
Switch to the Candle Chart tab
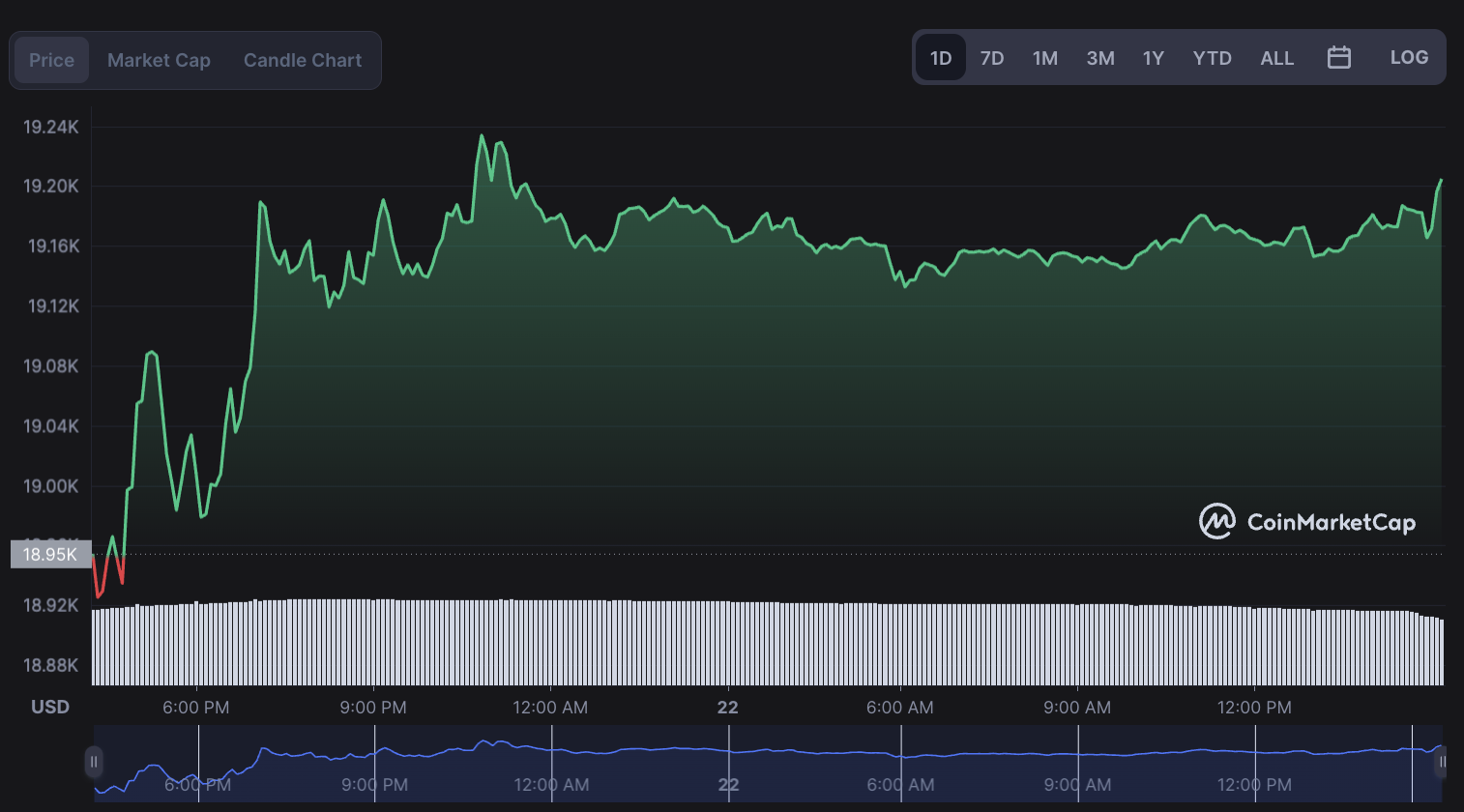coord(303,60)
